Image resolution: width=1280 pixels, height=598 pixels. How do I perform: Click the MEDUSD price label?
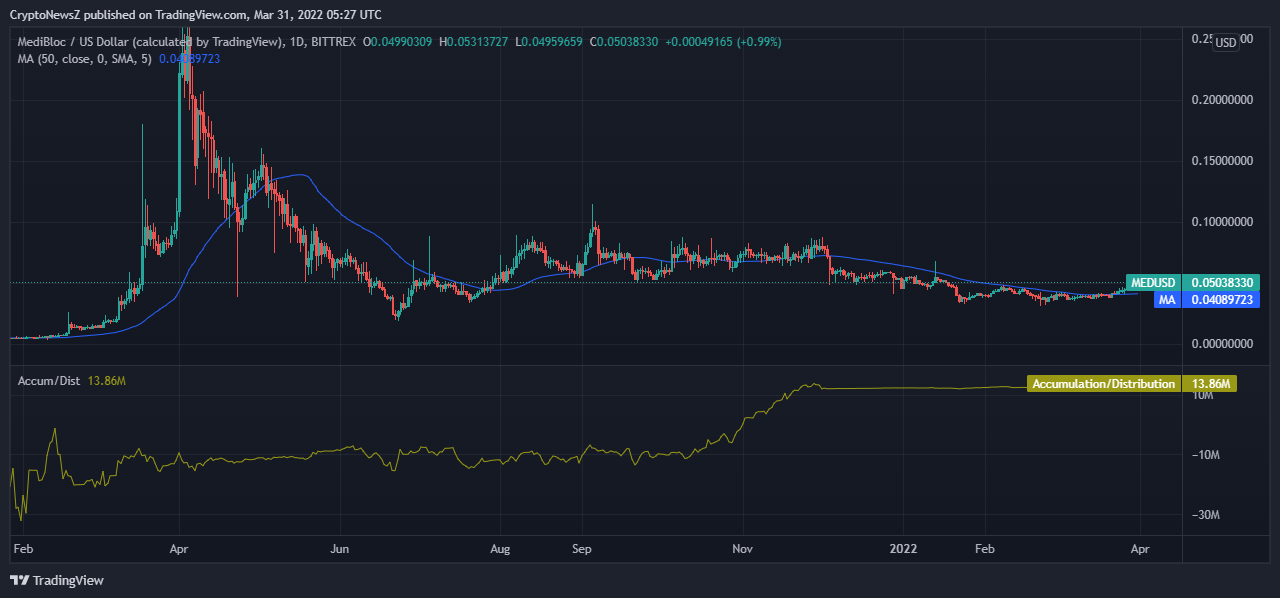tap(1153, 283)
